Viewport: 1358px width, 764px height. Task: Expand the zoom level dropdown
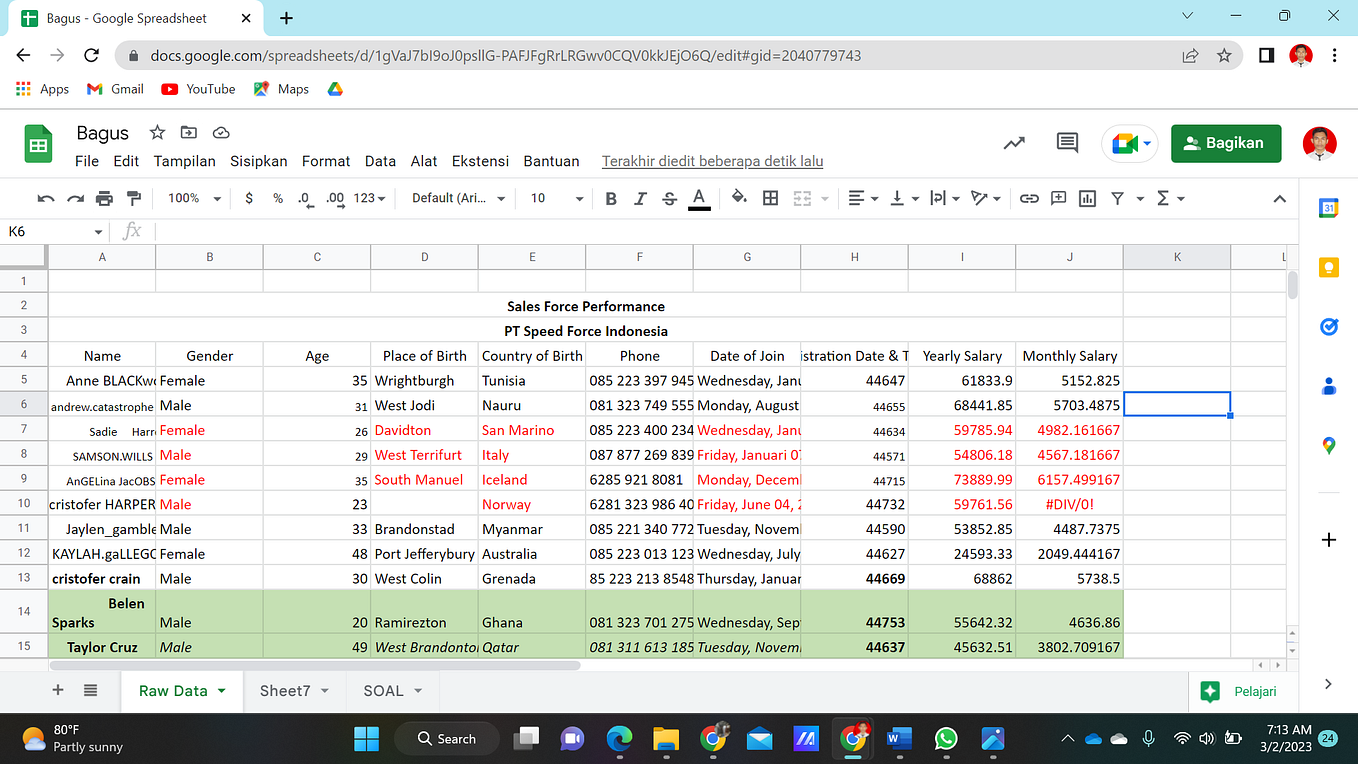pyautogui.click(x=193, y=197)
